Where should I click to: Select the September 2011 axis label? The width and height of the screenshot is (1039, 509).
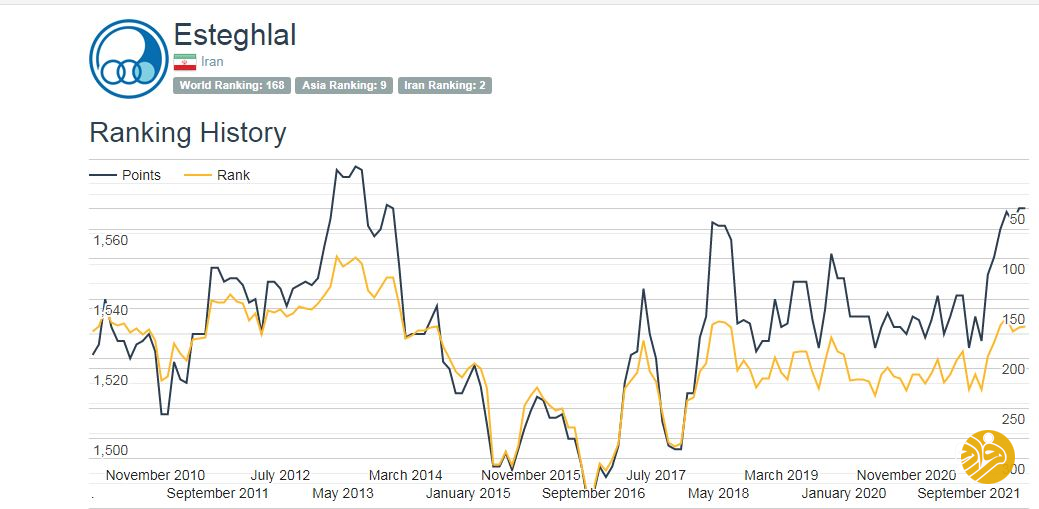point(217,494)
